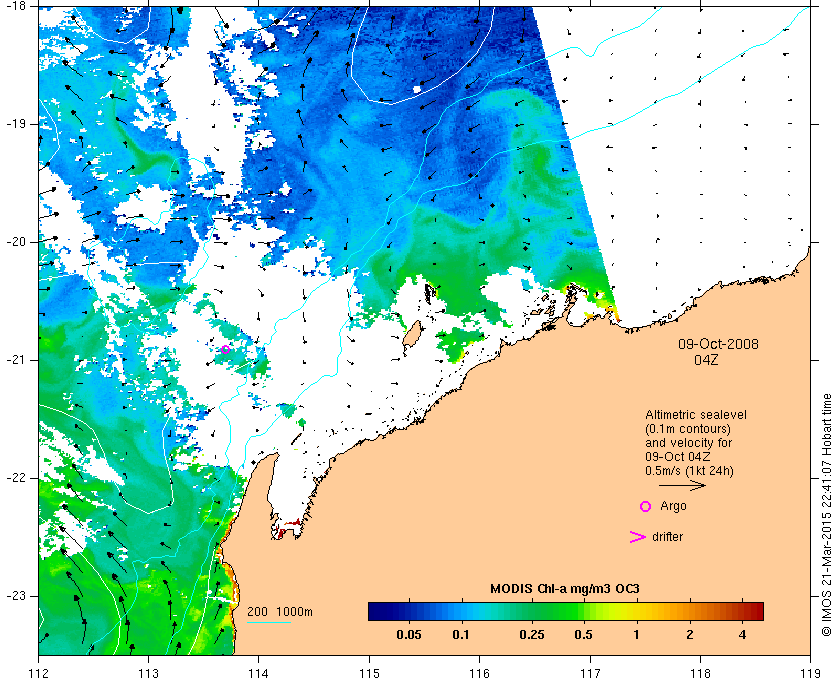Click the longitude axis label '119'
This screenshot has height=680, width=840.
click(x=811, y=672)
